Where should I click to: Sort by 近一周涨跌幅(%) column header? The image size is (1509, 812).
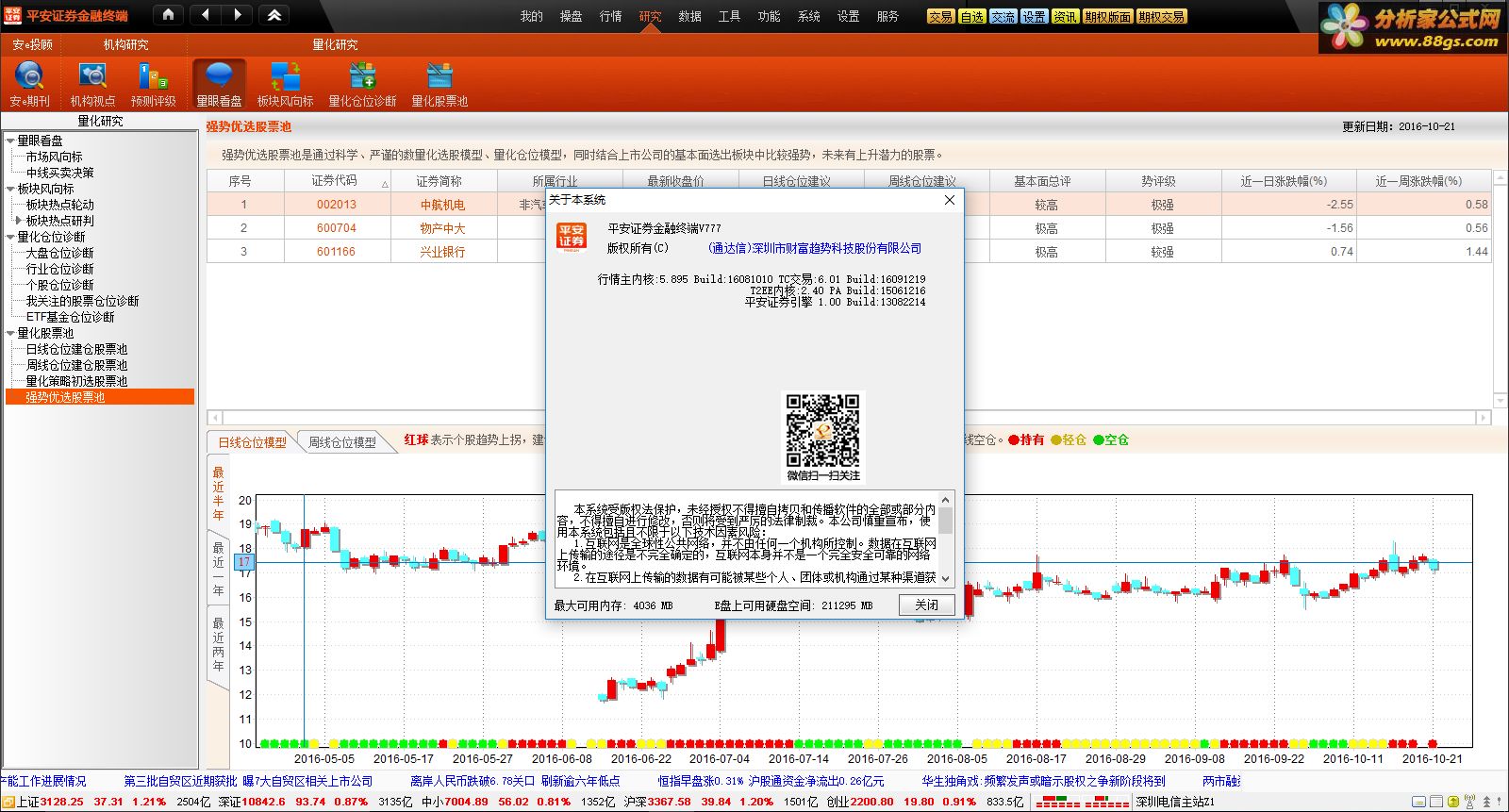[1418, 181]
